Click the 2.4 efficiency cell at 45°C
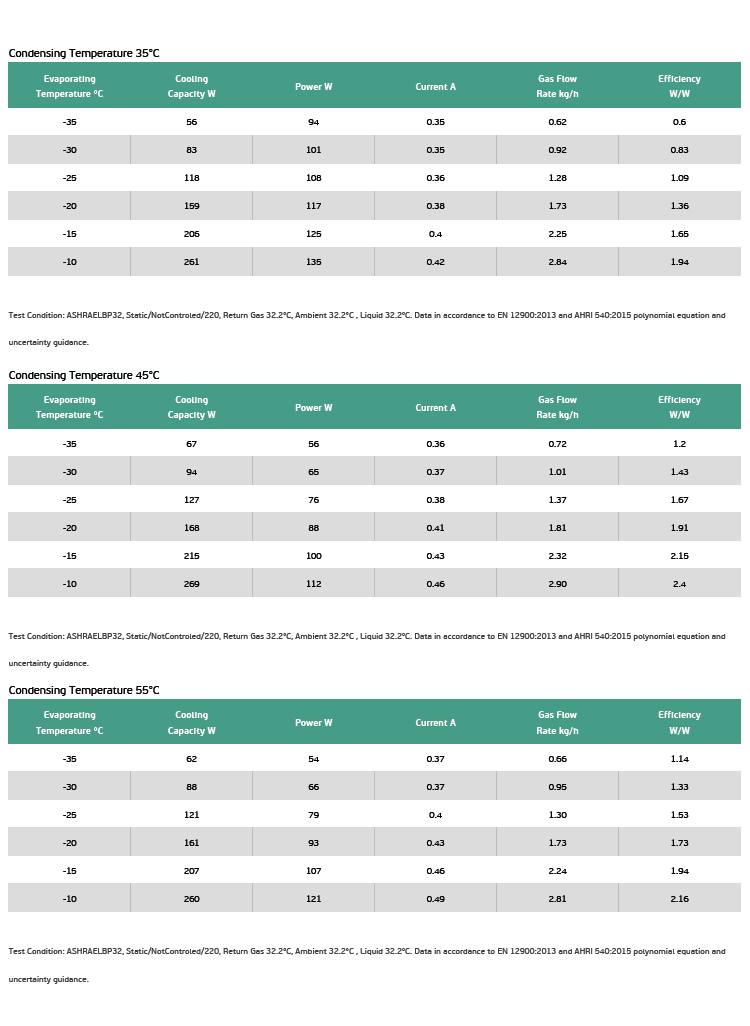 (x=679, y=584)
